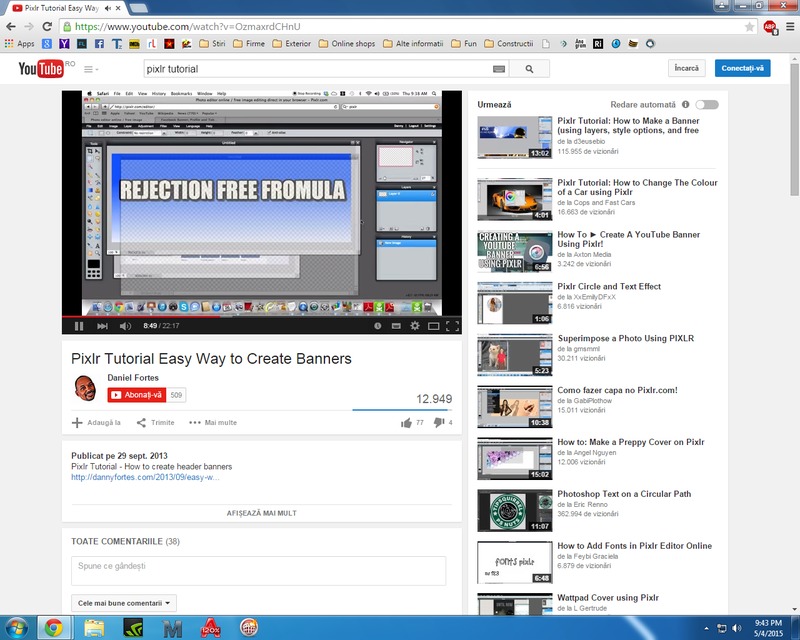This screenshot has width=800, height=640.
Task: Open Cele mai bune comentarii sort dropdown
Action: pos(123,603)
